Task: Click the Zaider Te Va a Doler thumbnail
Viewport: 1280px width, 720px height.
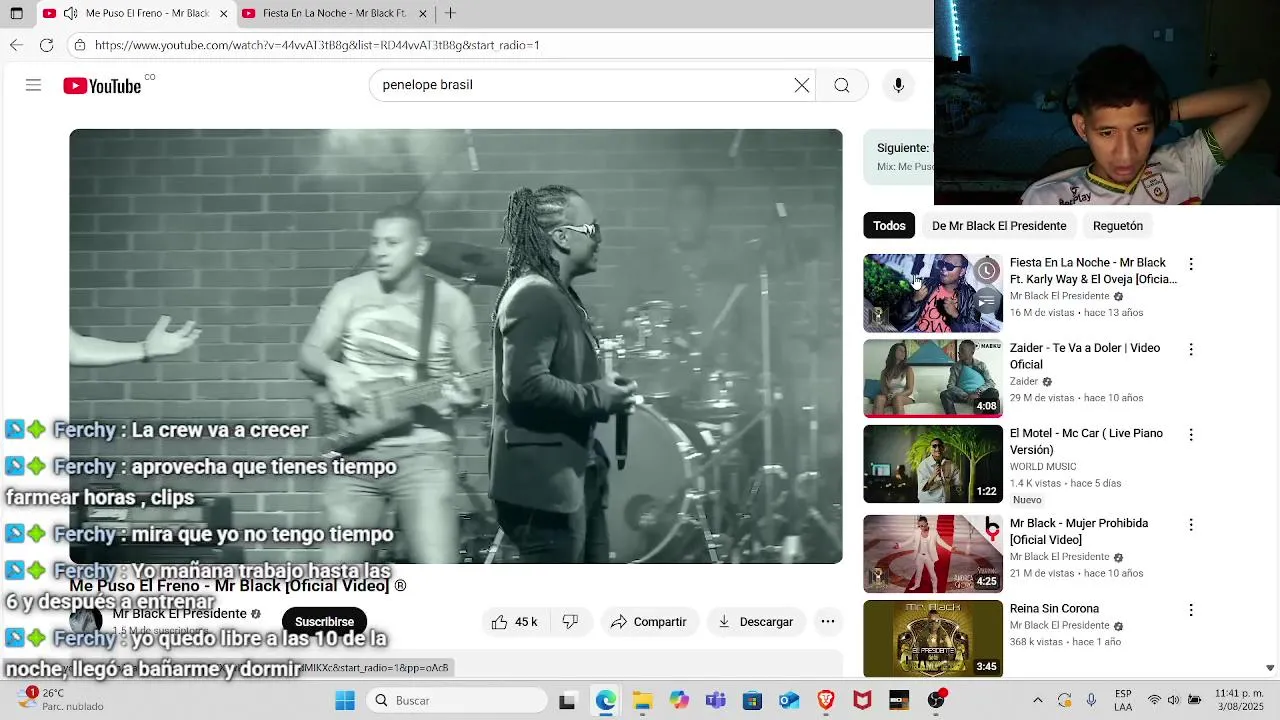Action: (x=933, y=378)
